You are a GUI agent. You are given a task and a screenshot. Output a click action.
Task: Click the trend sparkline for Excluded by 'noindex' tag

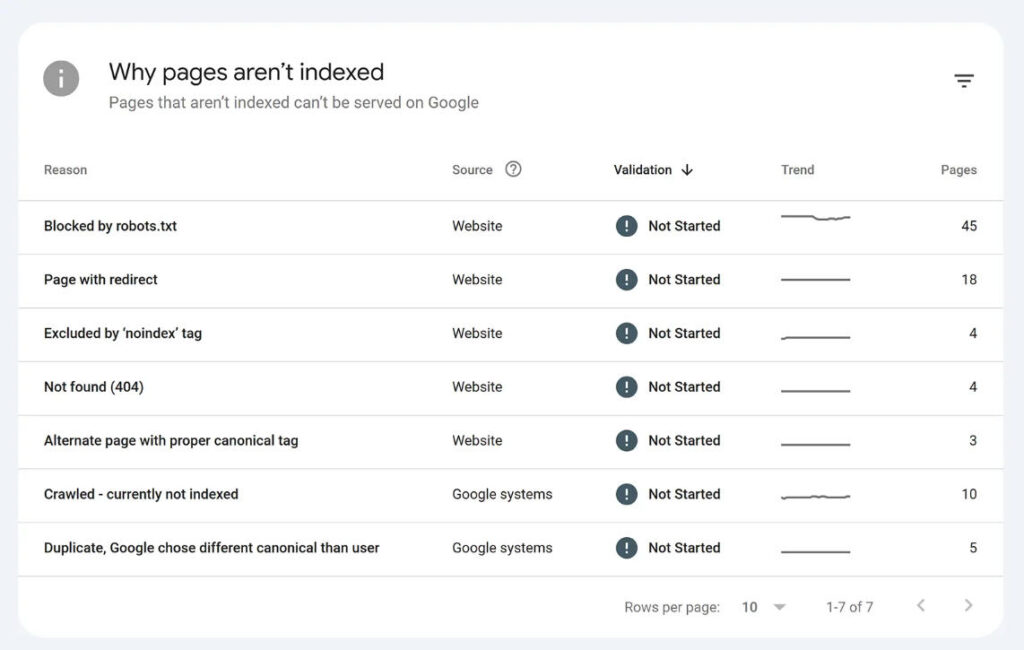point(816,337)
